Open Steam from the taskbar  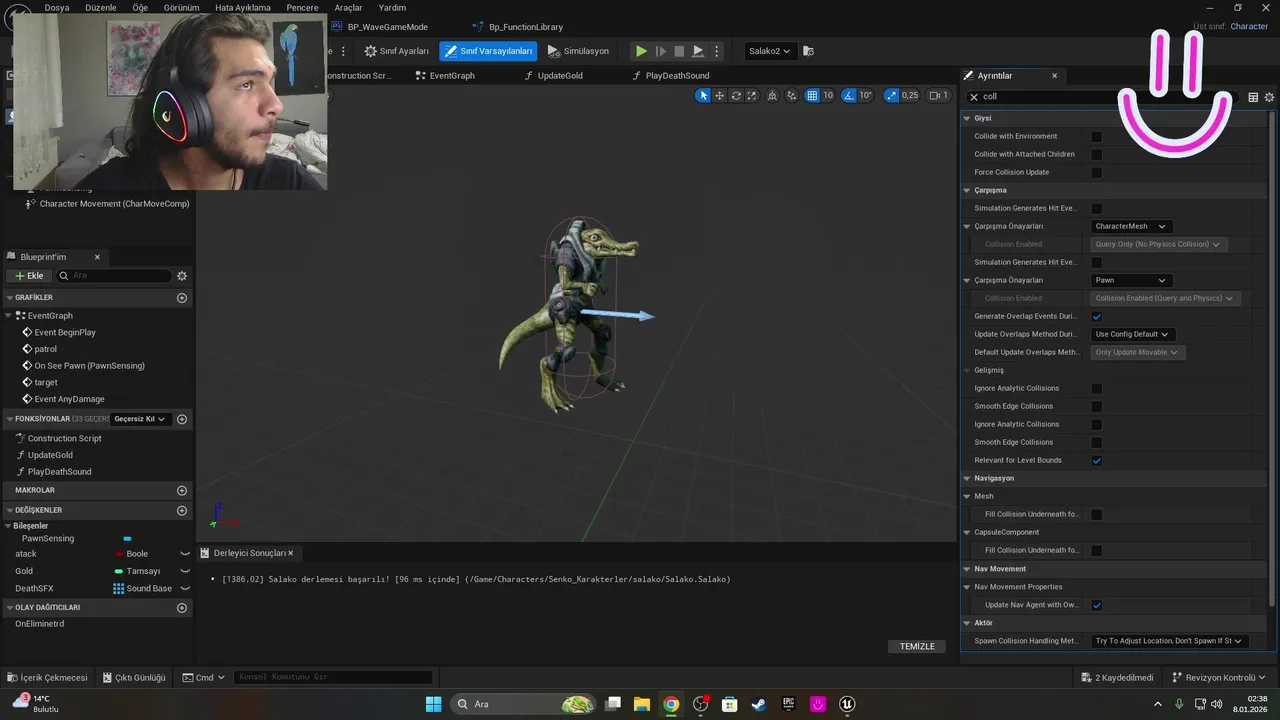point(759,704)
